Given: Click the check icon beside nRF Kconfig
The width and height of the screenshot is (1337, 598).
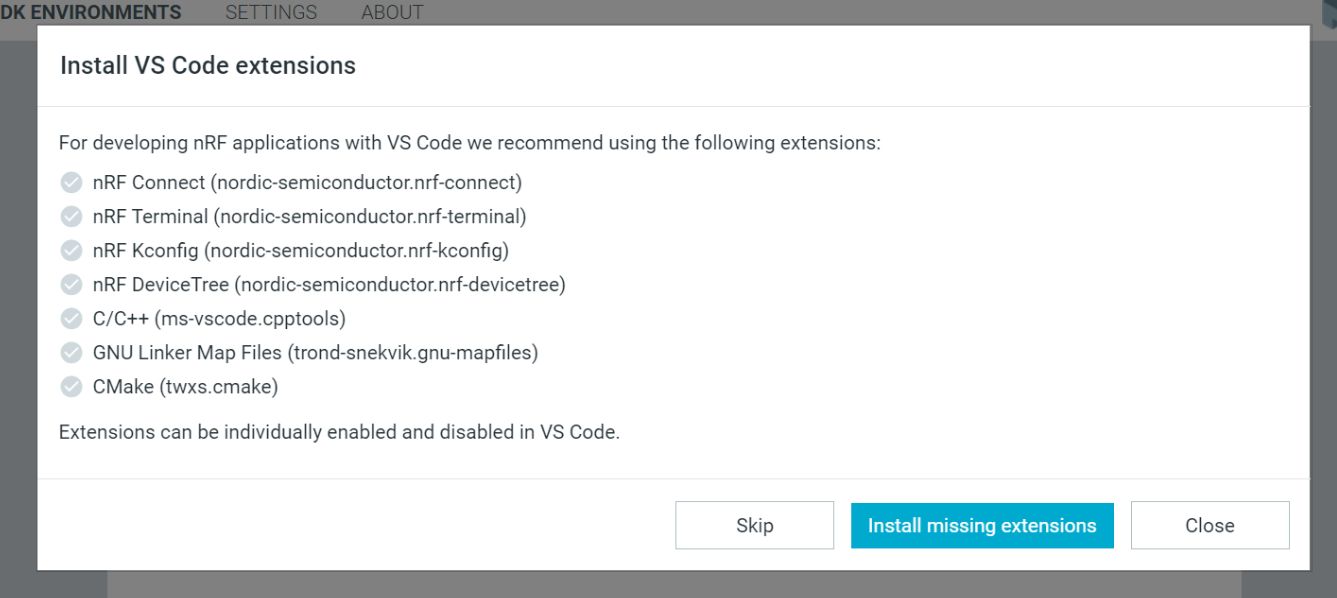Looking at the screenshot, I should point(71,250).
